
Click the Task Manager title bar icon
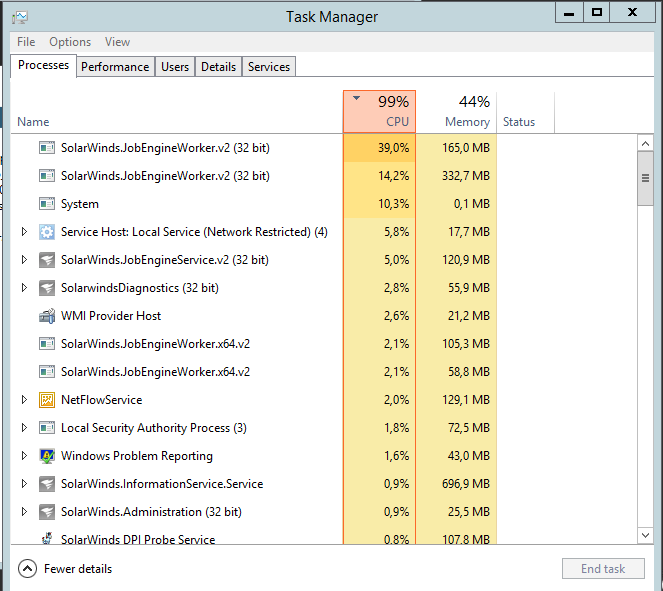coord(20,17)
